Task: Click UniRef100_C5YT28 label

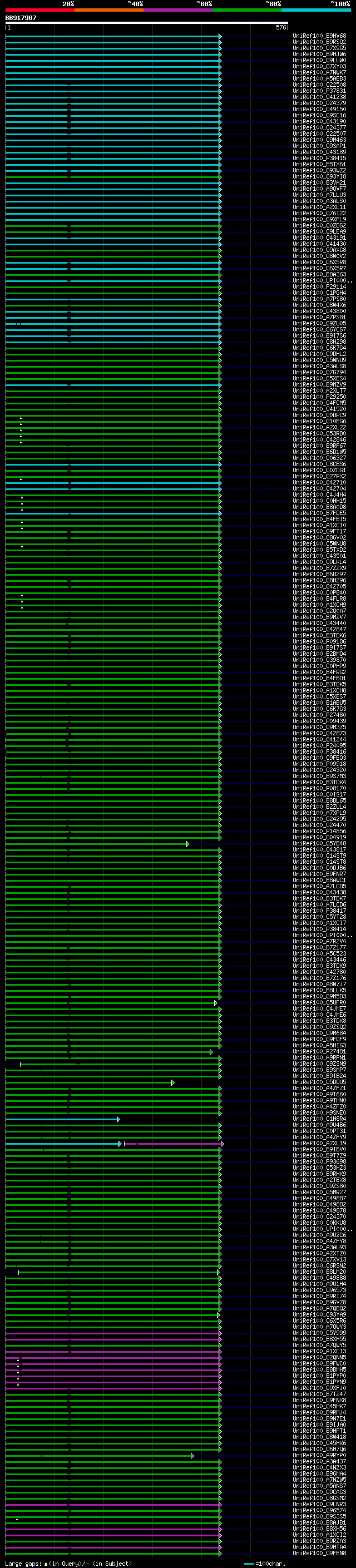Action: click(319, 917)
